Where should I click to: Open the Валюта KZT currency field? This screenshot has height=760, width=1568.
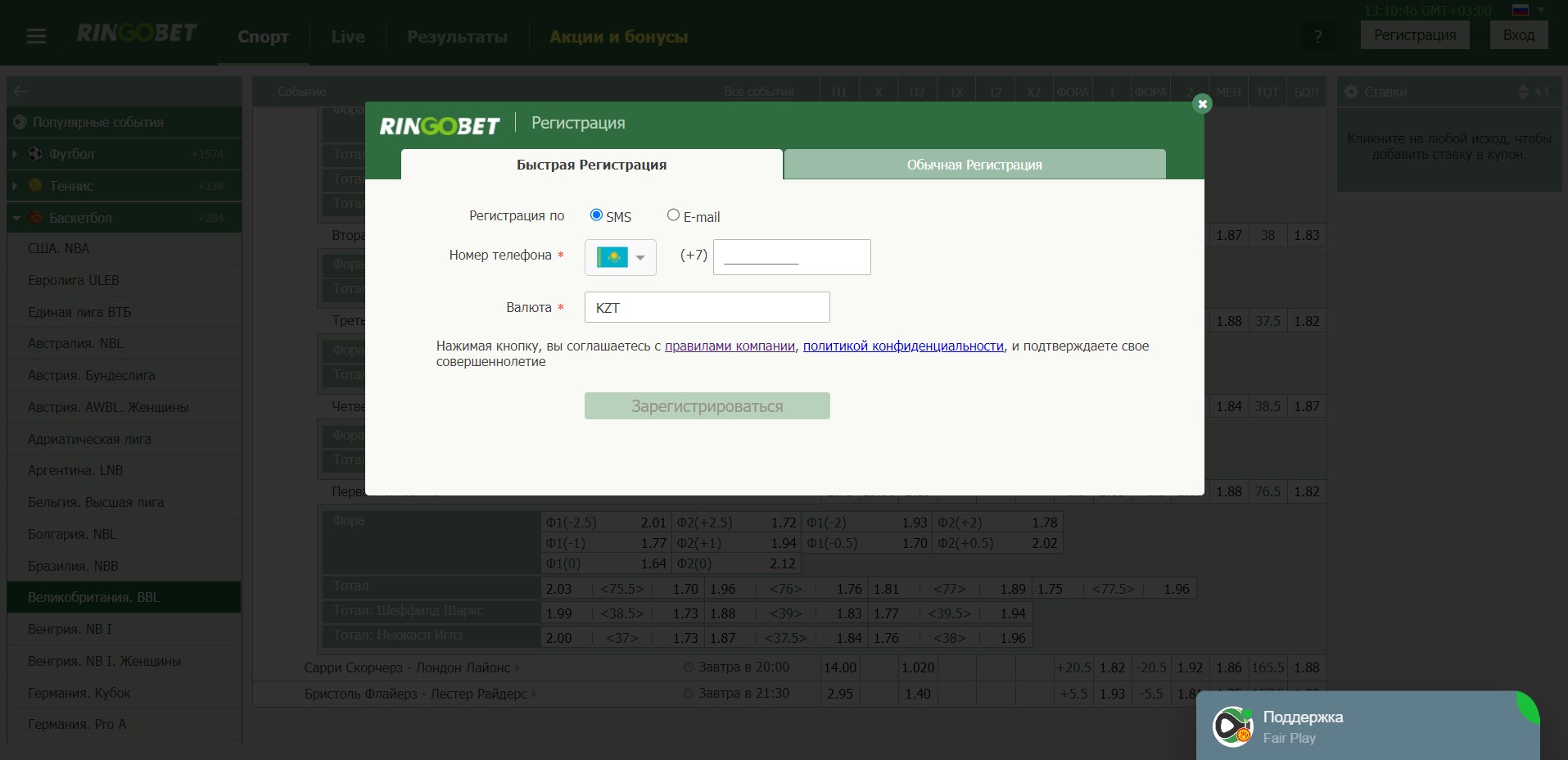click(x=707, y=307)
